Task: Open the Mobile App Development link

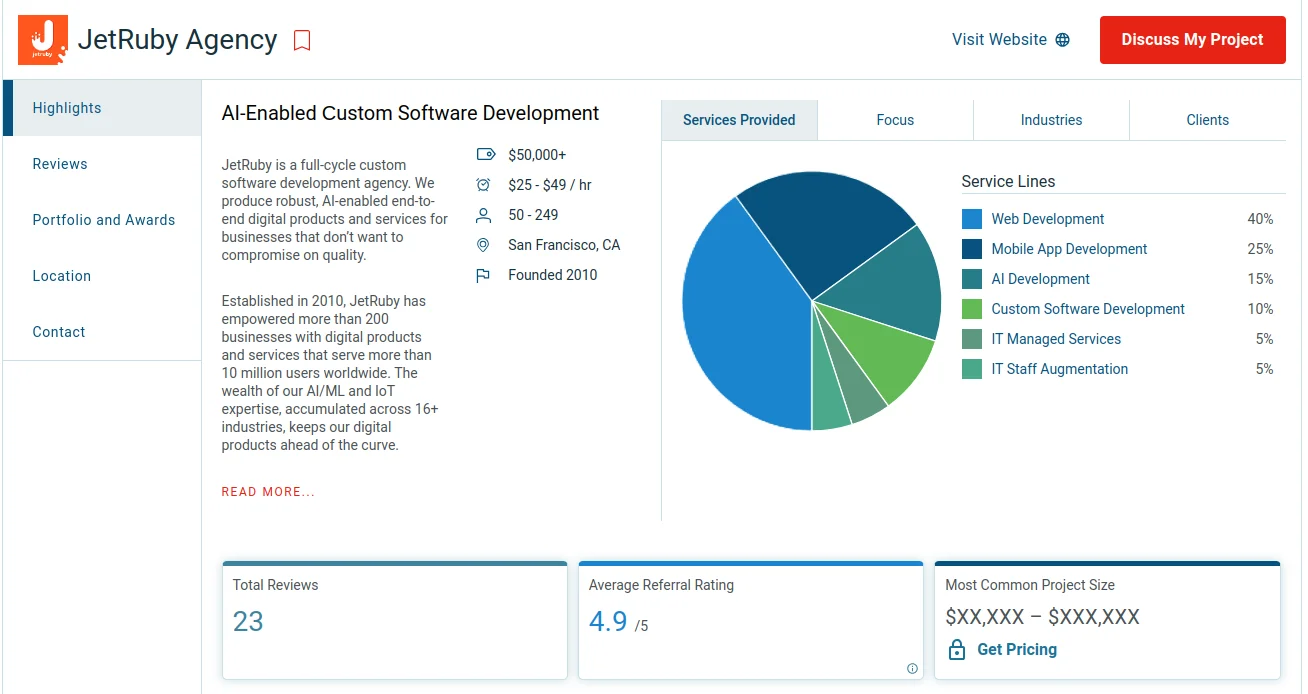Action: pos(1069,249)
